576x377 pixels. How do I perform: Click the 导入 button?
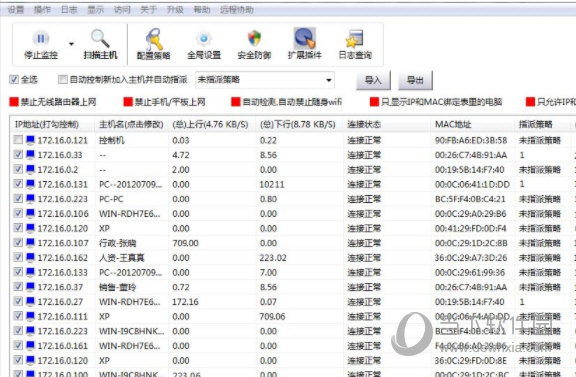373,80
